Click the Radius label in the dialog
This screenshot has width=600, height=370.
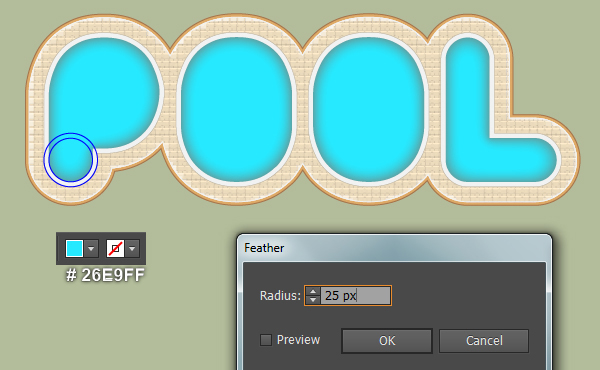click(280, 295)
